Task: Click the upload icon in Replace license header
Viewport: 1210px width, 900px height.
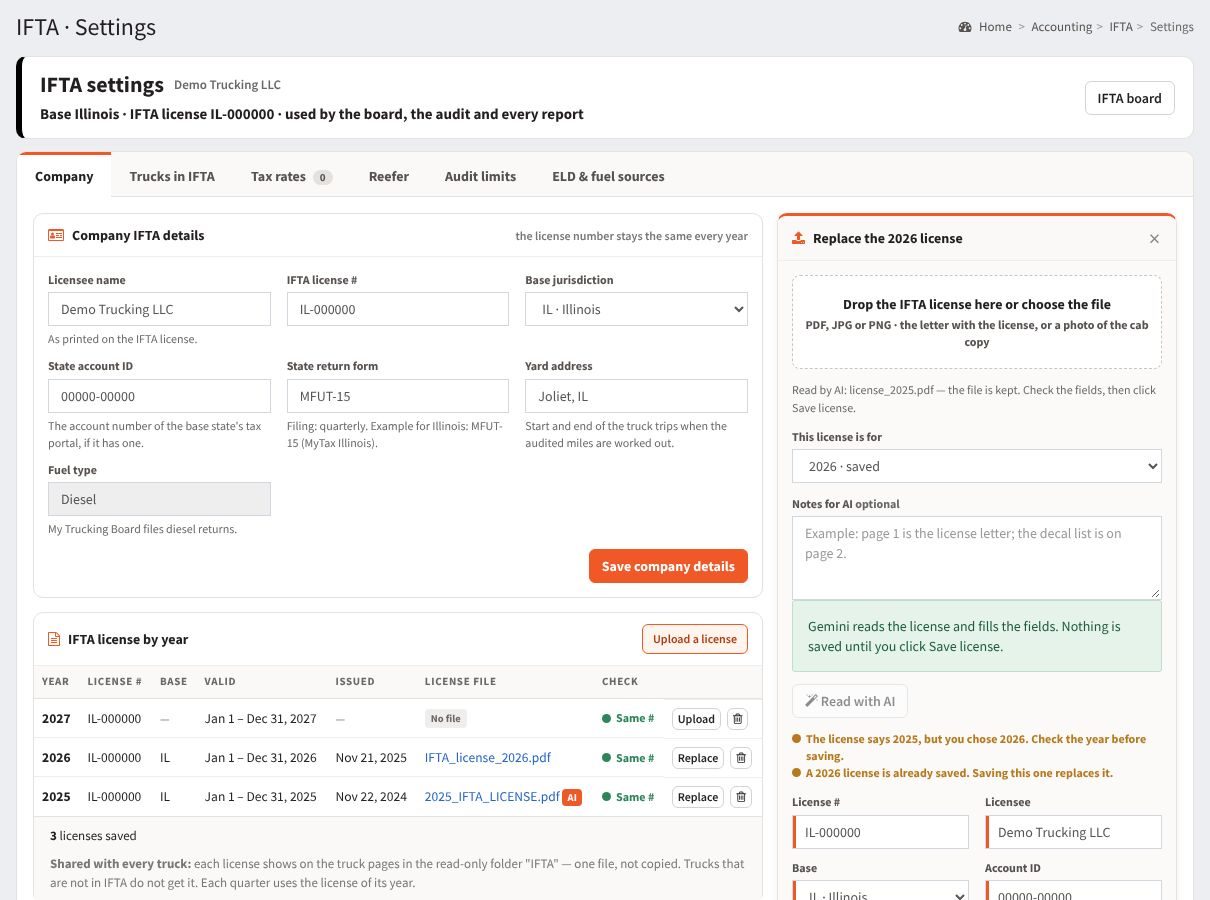Action: tap(798, 239)
